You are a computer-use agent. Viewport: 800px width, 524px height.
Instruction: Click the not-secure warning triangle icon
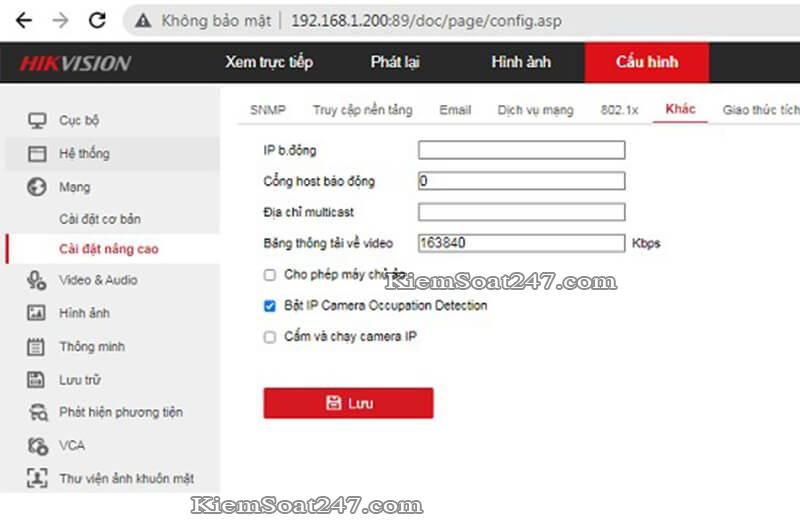click(143, 20)
